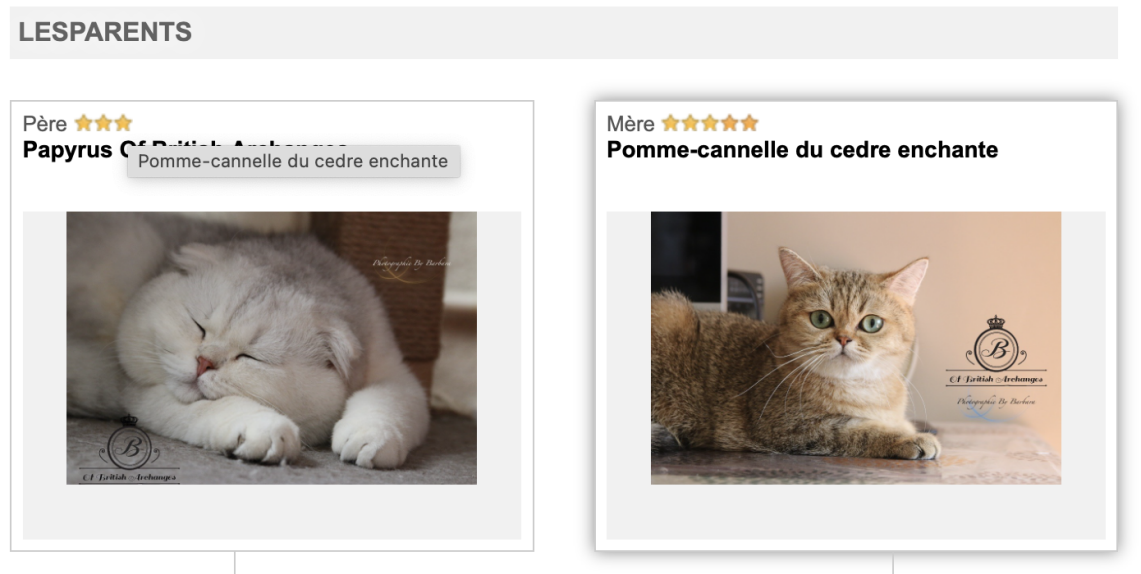Click the Mère label
This screenshot has height=574, width=1141.
630,124
